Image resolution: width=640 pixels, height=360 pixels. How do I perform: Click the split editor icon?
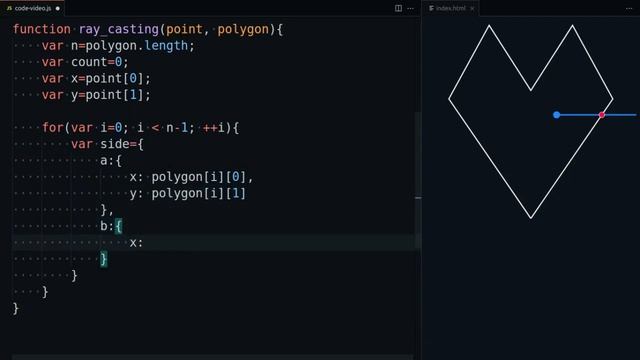point(398,8)
